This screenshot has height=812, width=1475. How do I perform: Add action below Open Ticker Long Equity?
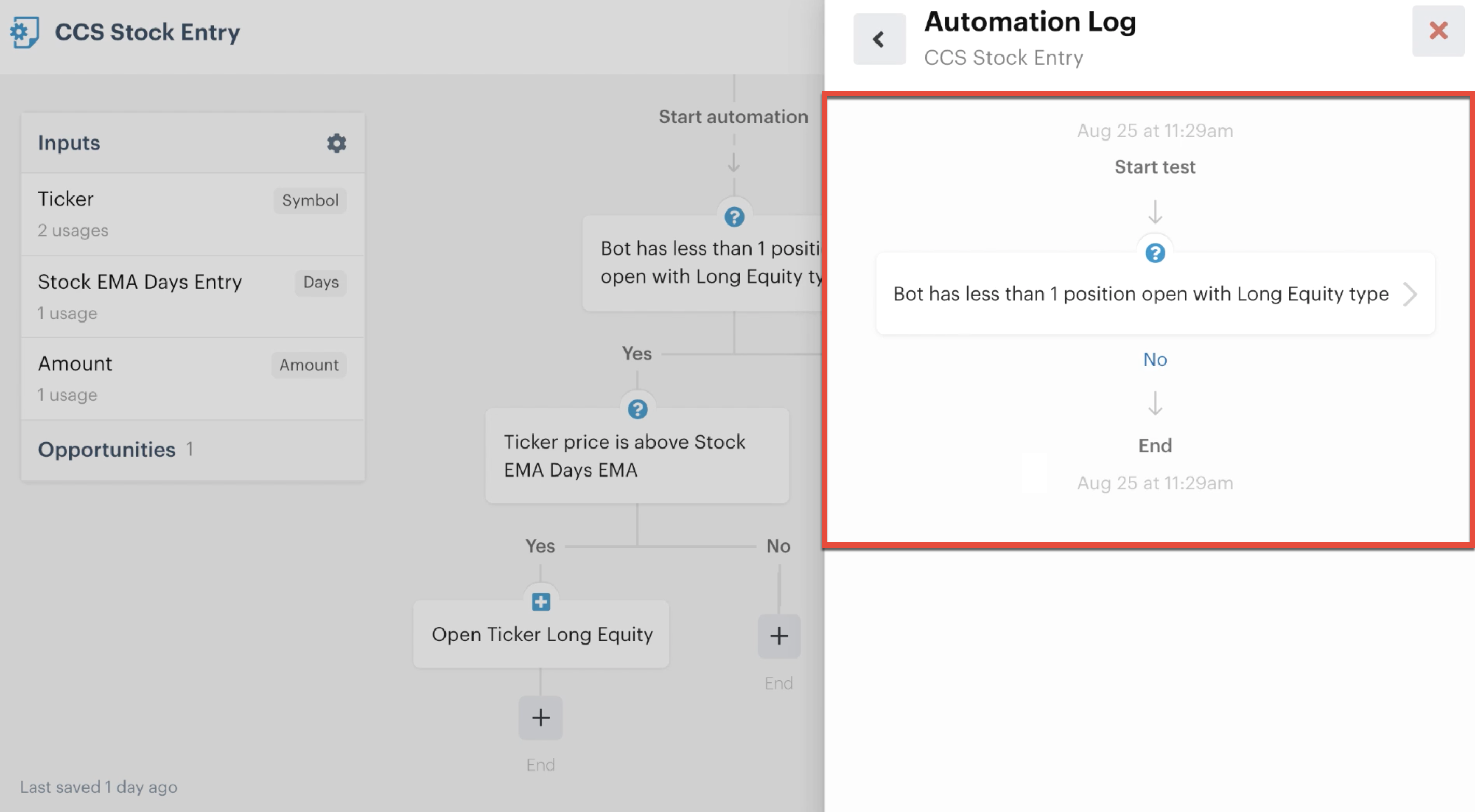pyautogui.click(x=540, y=718)
